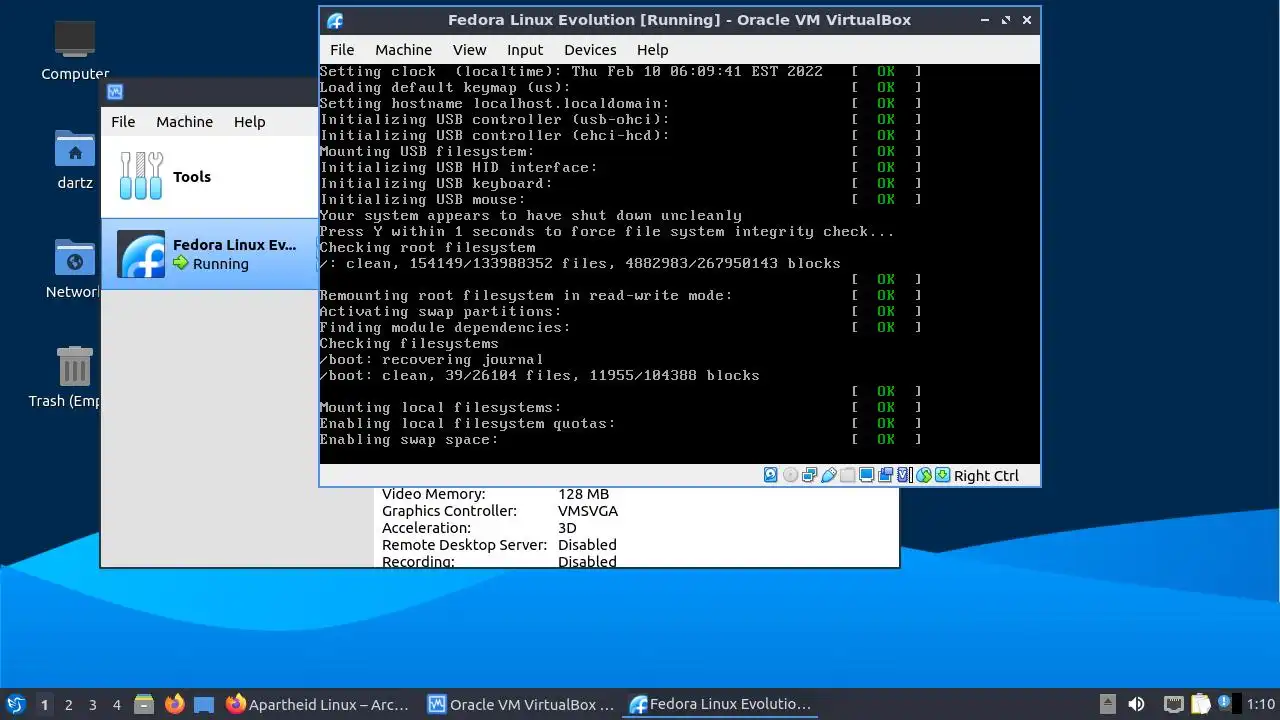Click the CPU virtualization 'V' indicator icon
1280x720 pixels.
point(903,475)
